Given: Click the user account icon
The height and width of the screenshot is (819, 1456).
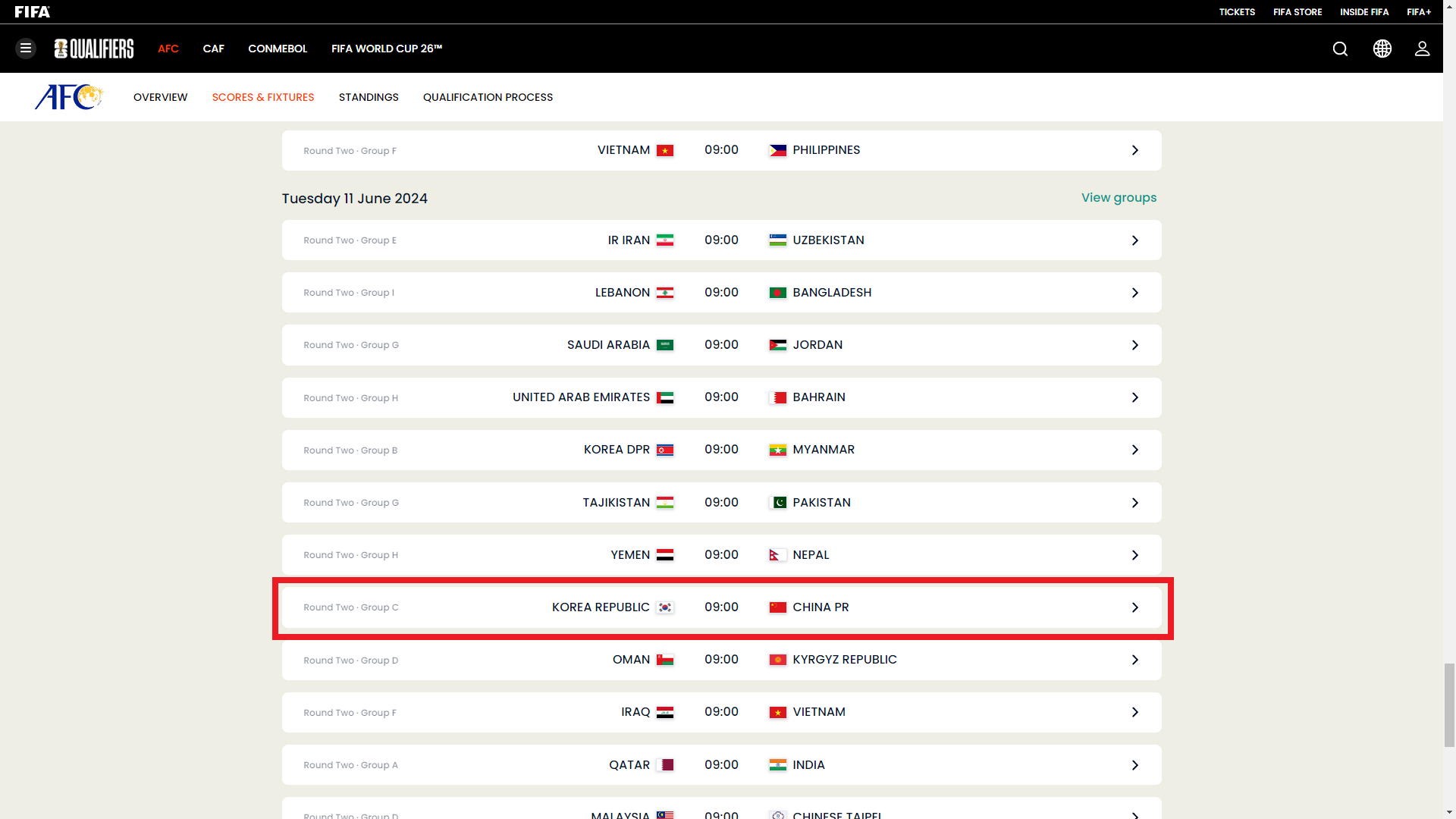Looking at the screenshot, I should (1422, 49).
